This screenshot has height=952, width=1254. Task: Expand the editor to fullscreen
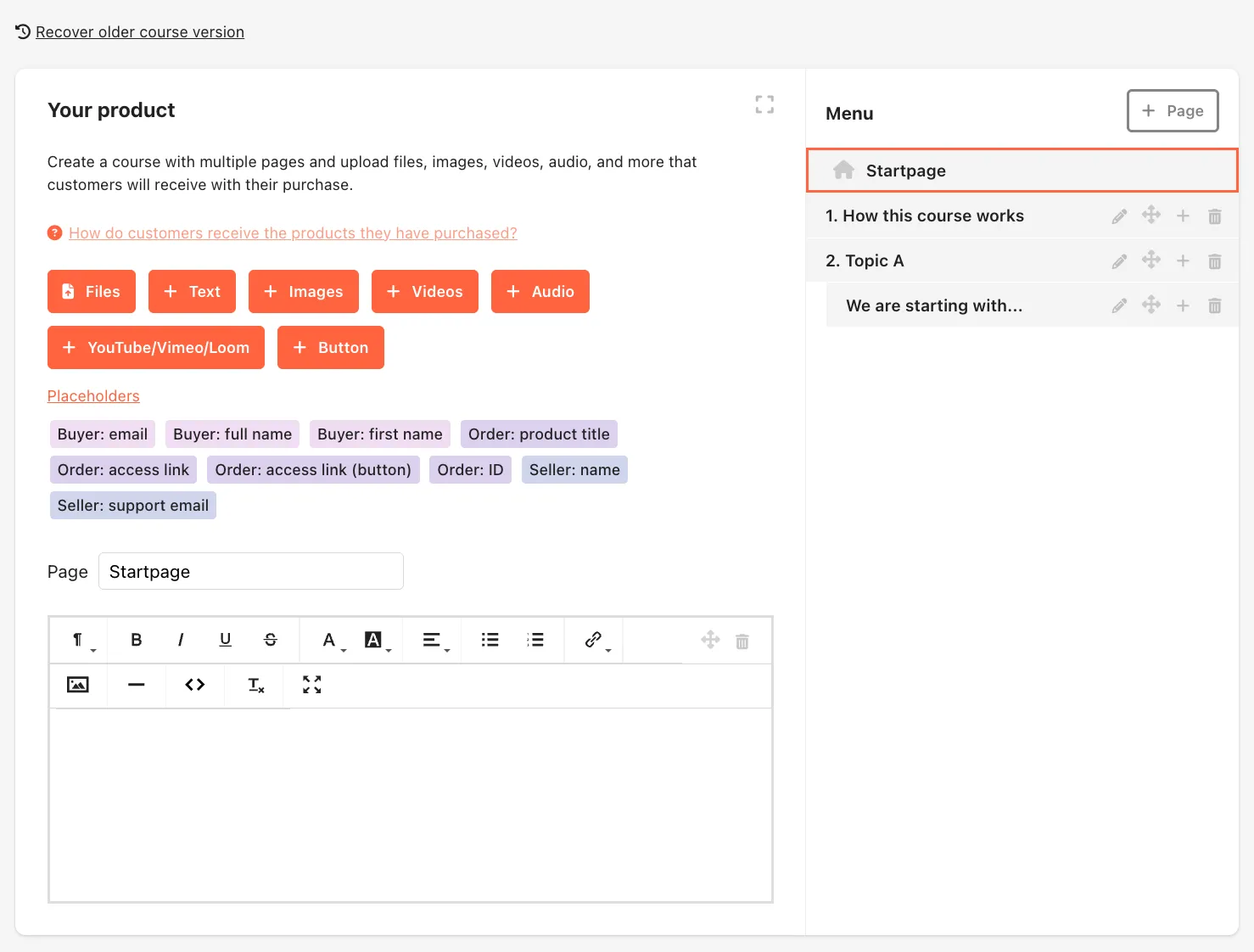[312, 685]
